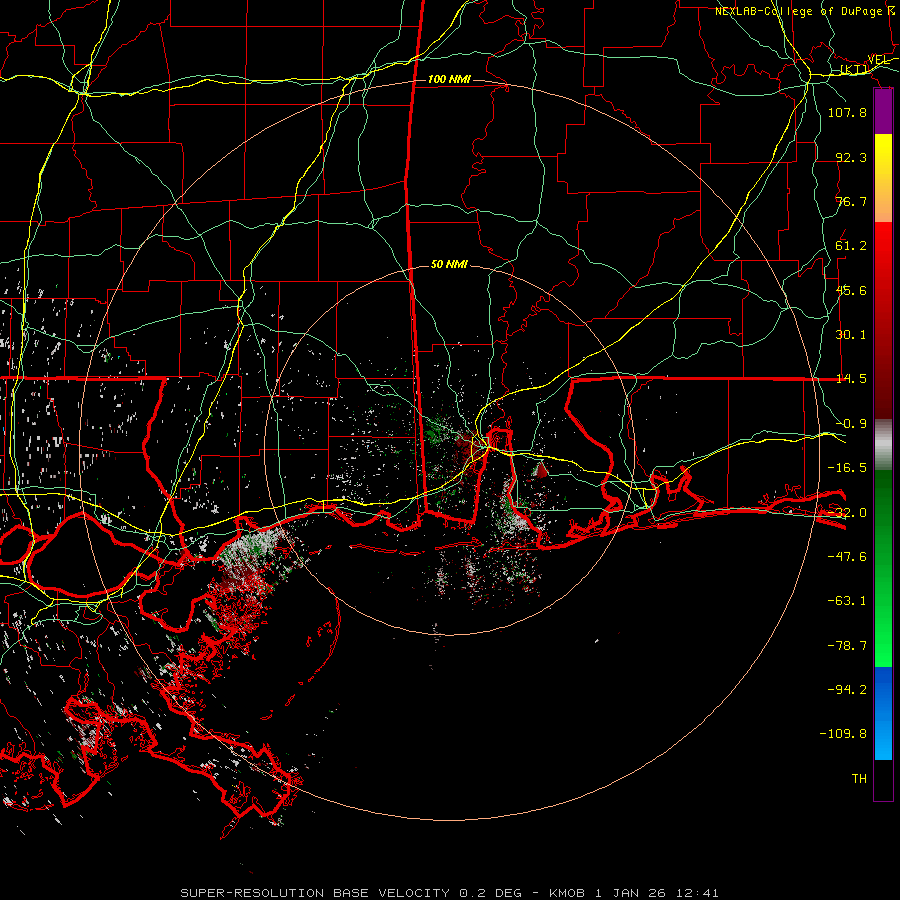Click the 100 NMI range ring label

pos(449,79)
